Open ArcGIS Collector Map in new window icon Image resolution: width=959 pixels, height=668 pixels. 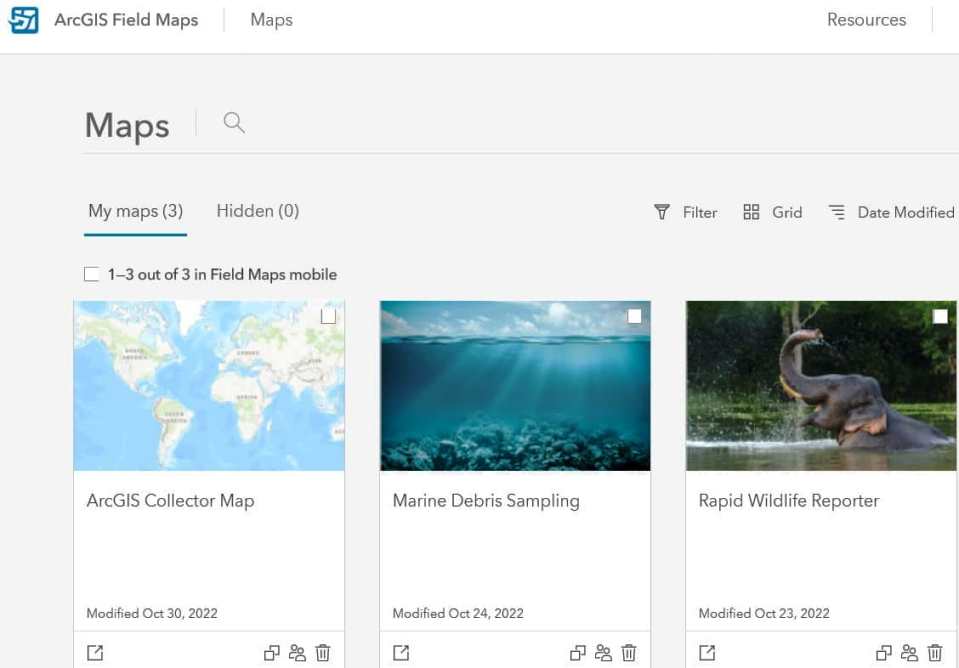(x=95, y=653)
